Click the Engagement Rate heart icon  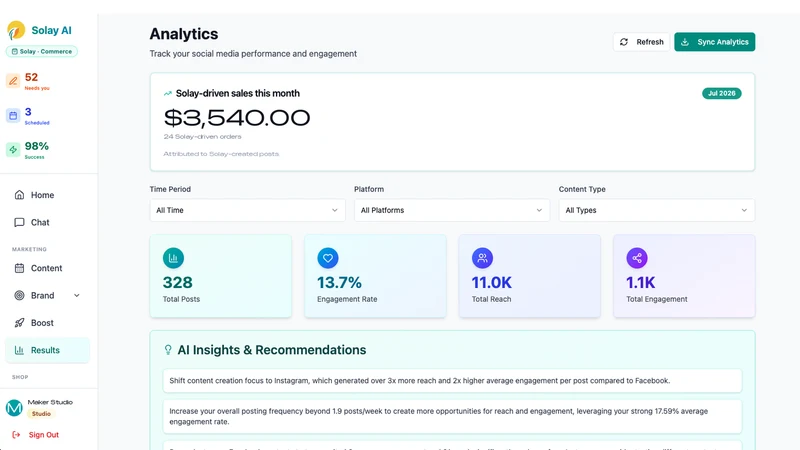point(328,258)
